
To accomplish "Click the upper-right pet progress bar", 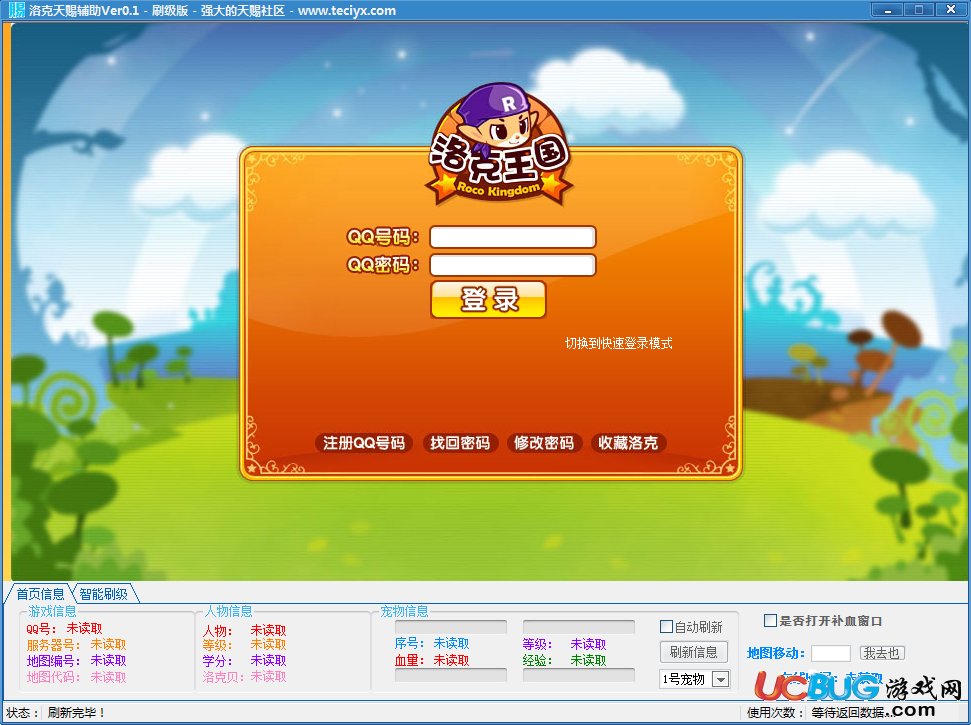I will click(x=578, y=627).
